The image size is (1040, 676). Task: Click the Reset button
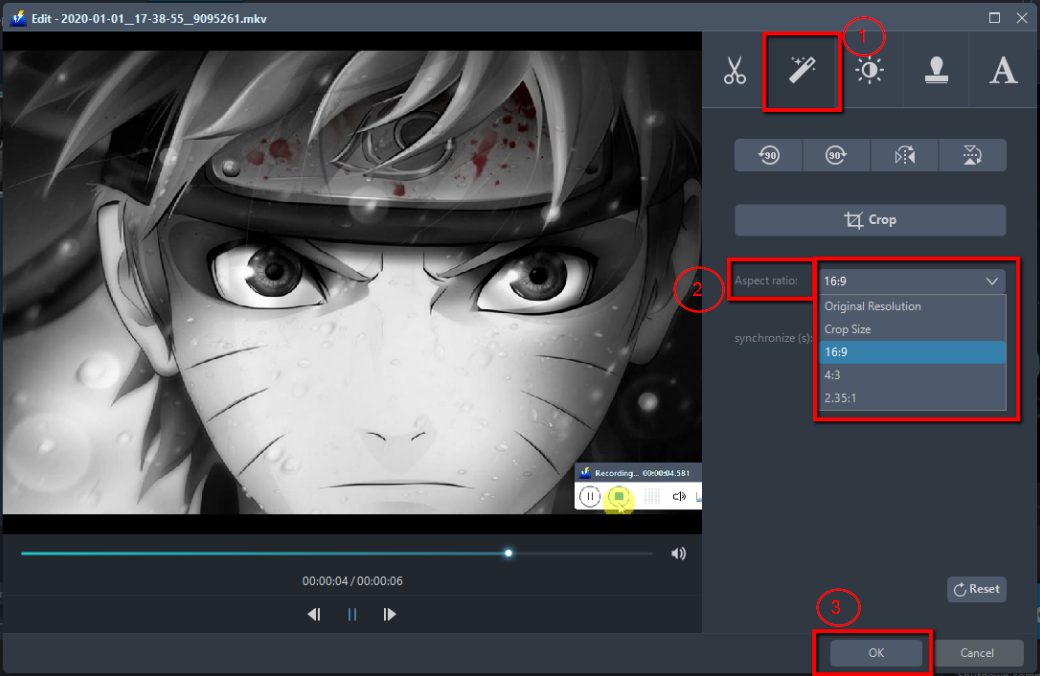(976, 589)
